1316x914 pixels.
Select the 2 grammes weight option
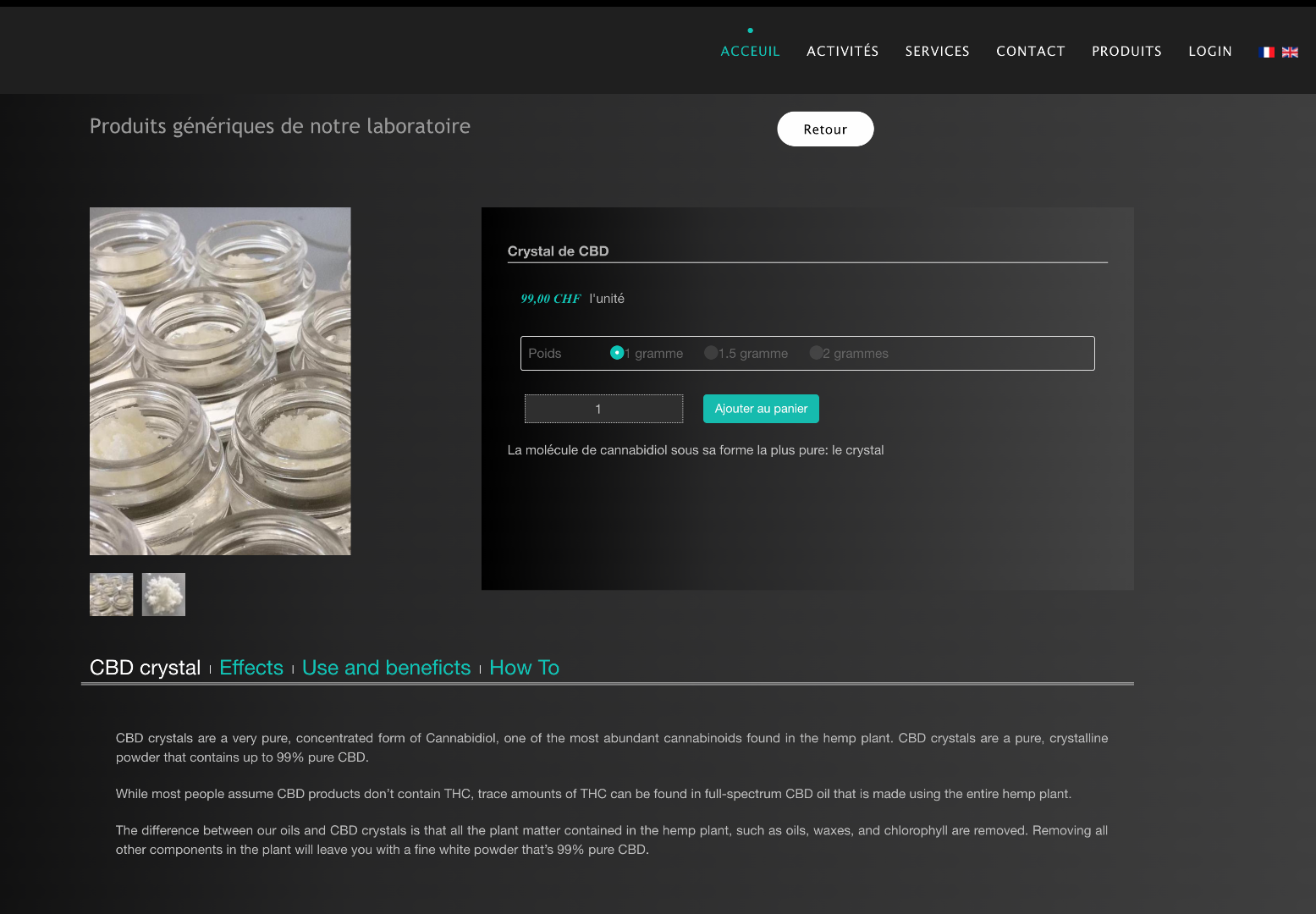click(x=816, y=353)
